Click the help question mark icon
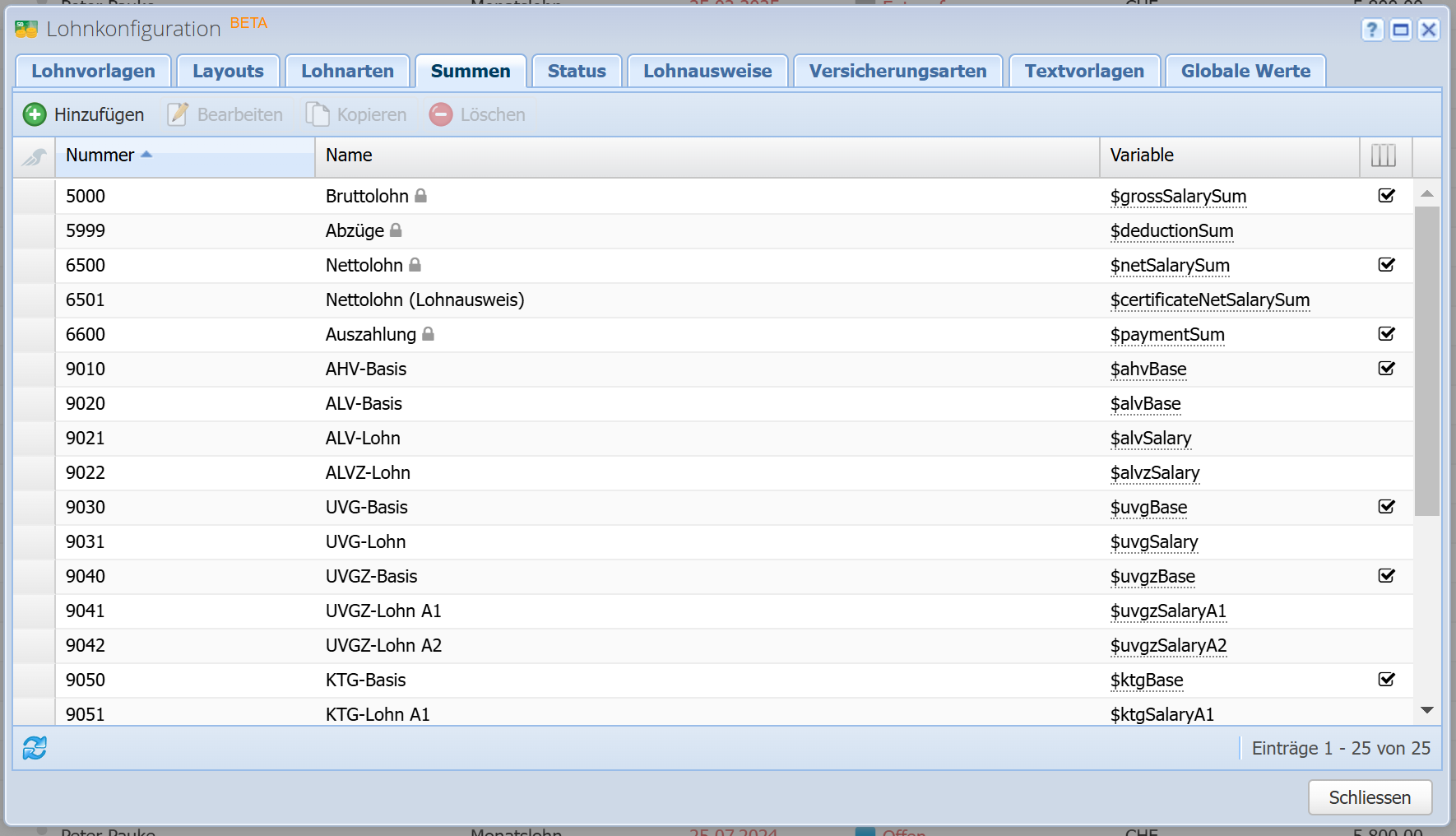 (1371, 30)
